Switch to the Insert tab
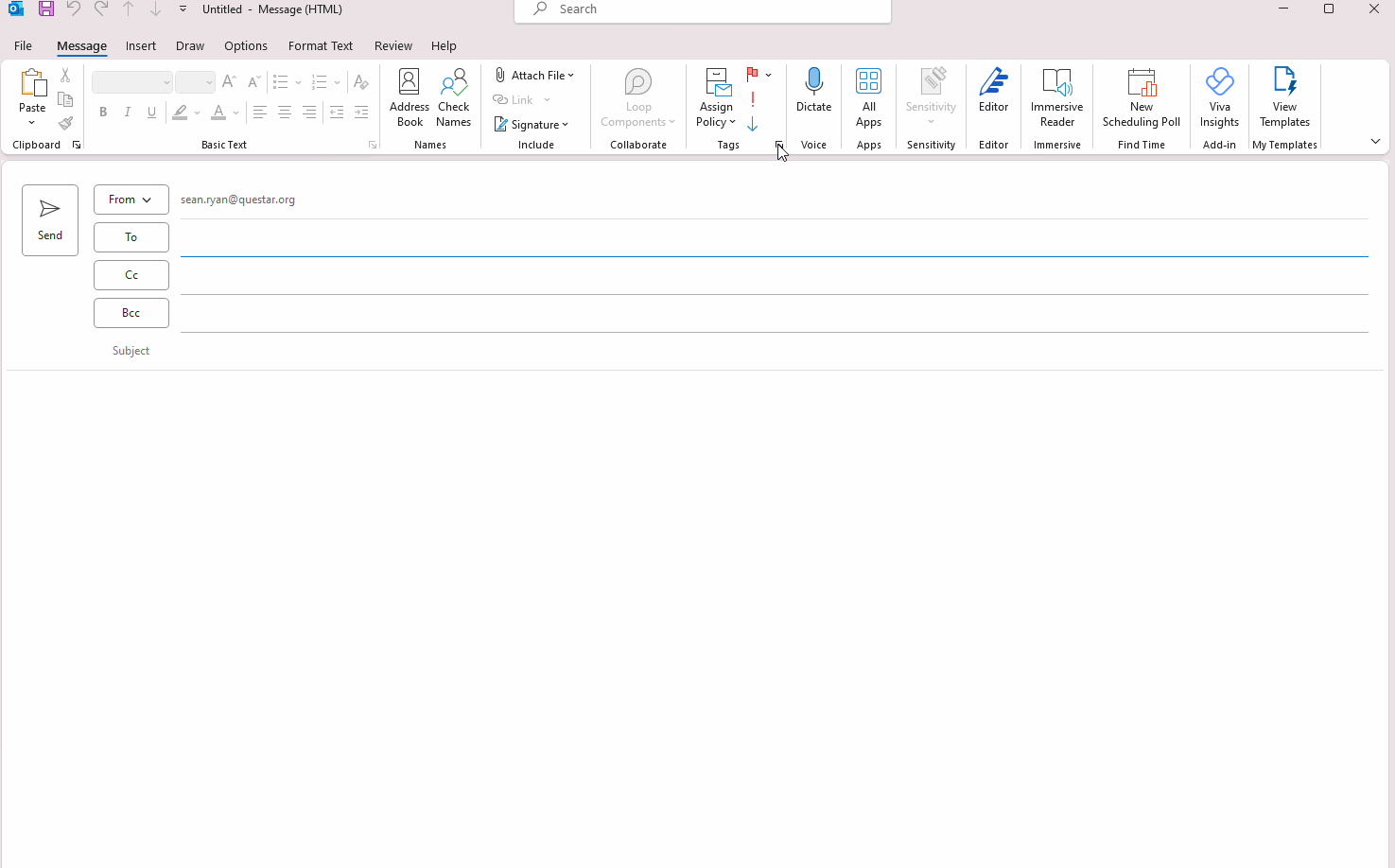 coord(140,45)
